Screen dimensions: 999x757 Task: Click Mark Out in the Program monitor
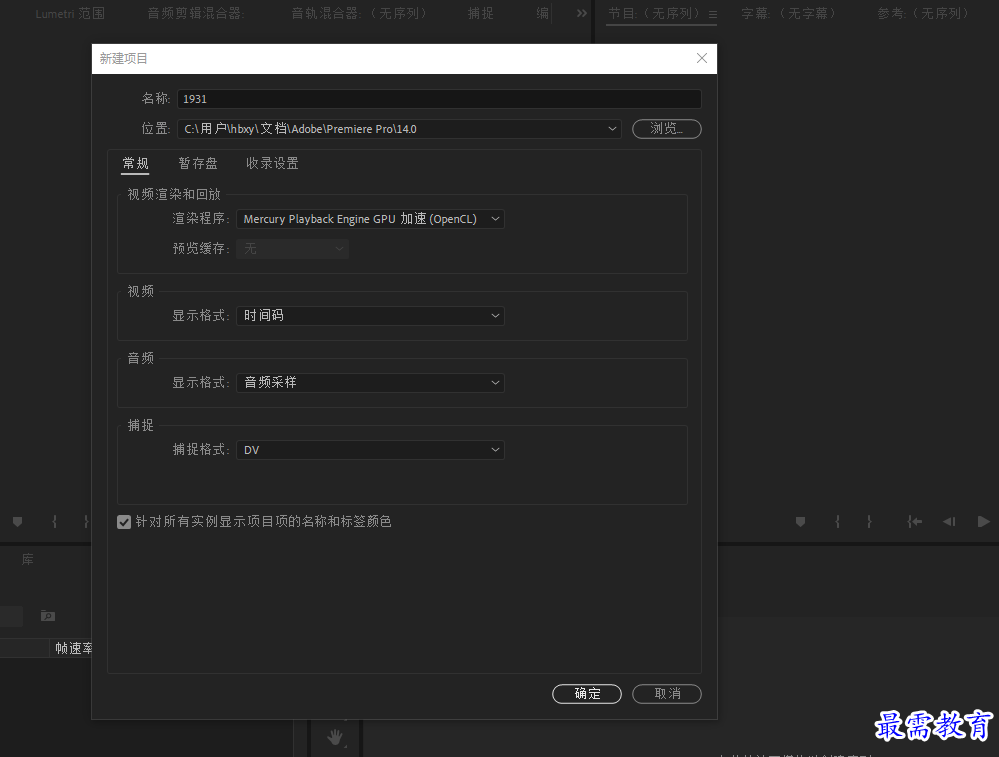(869, 522)
